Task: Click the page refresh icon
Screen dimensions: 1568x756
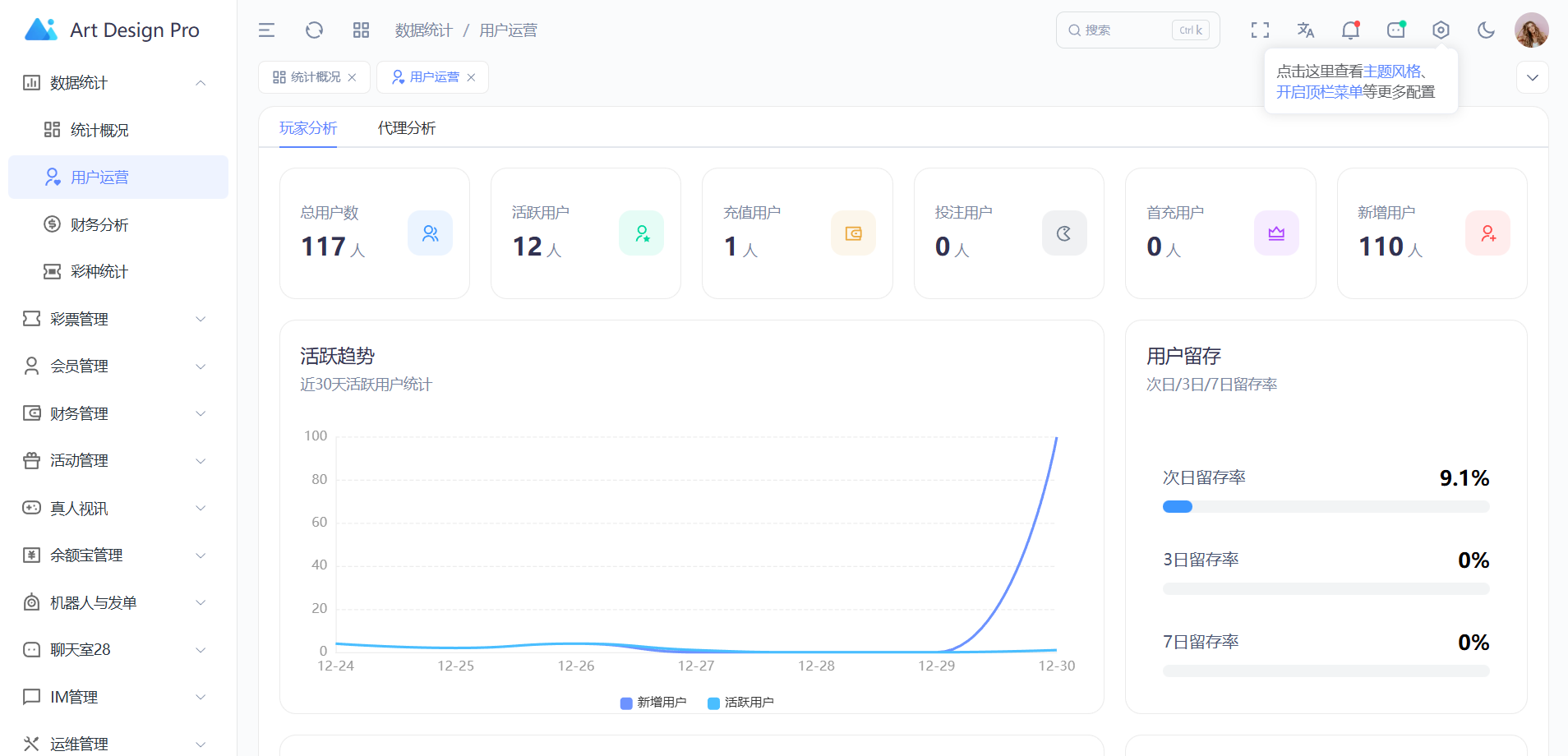Action: pos(314,30)
